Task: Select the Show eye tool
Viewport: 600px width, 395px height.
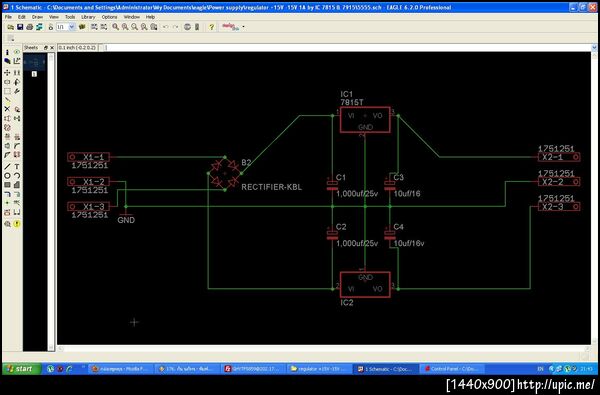Action: 17,52
